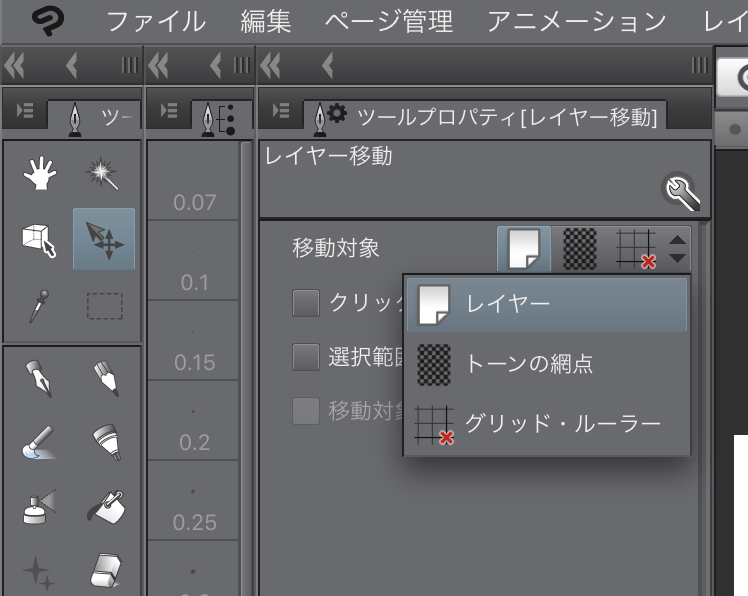Click the Clip Studio logo icon
748x596 pixels.
pyautogui.click(x=48, y=21)
